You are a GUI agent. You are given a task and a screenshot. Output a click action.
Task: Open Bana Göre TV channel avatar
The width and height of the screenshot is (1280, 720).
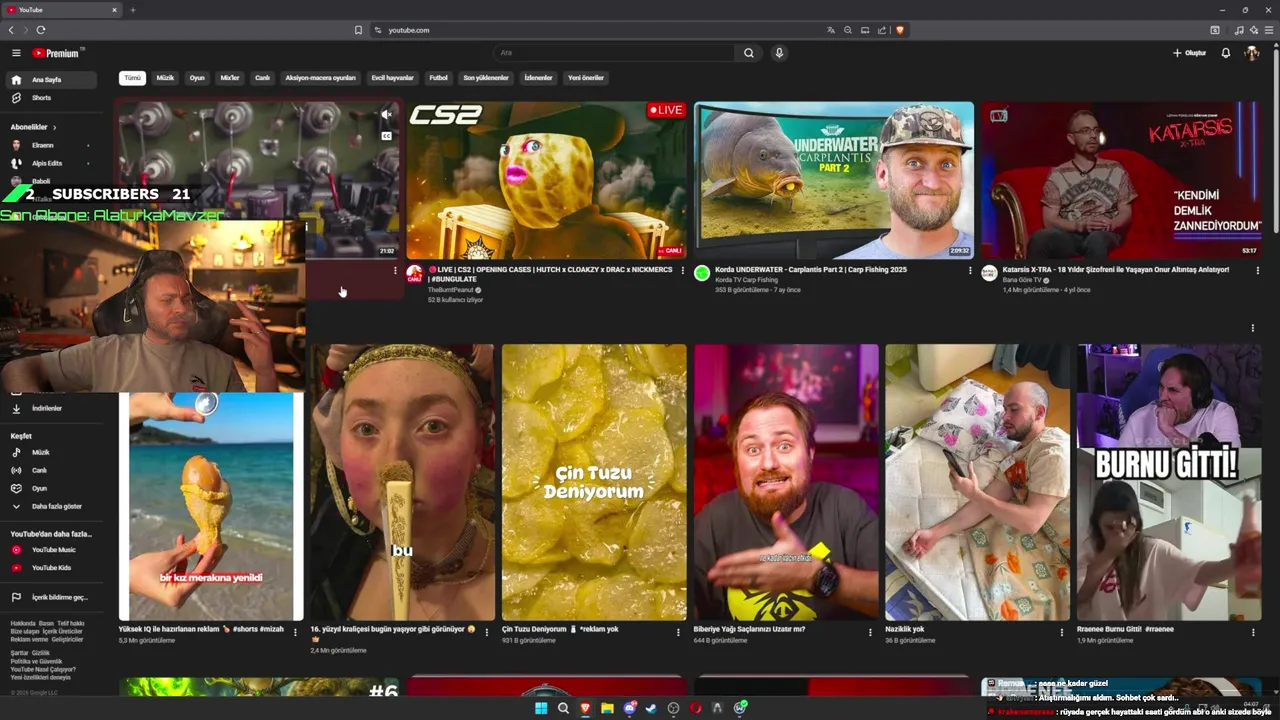click(989, 273)
